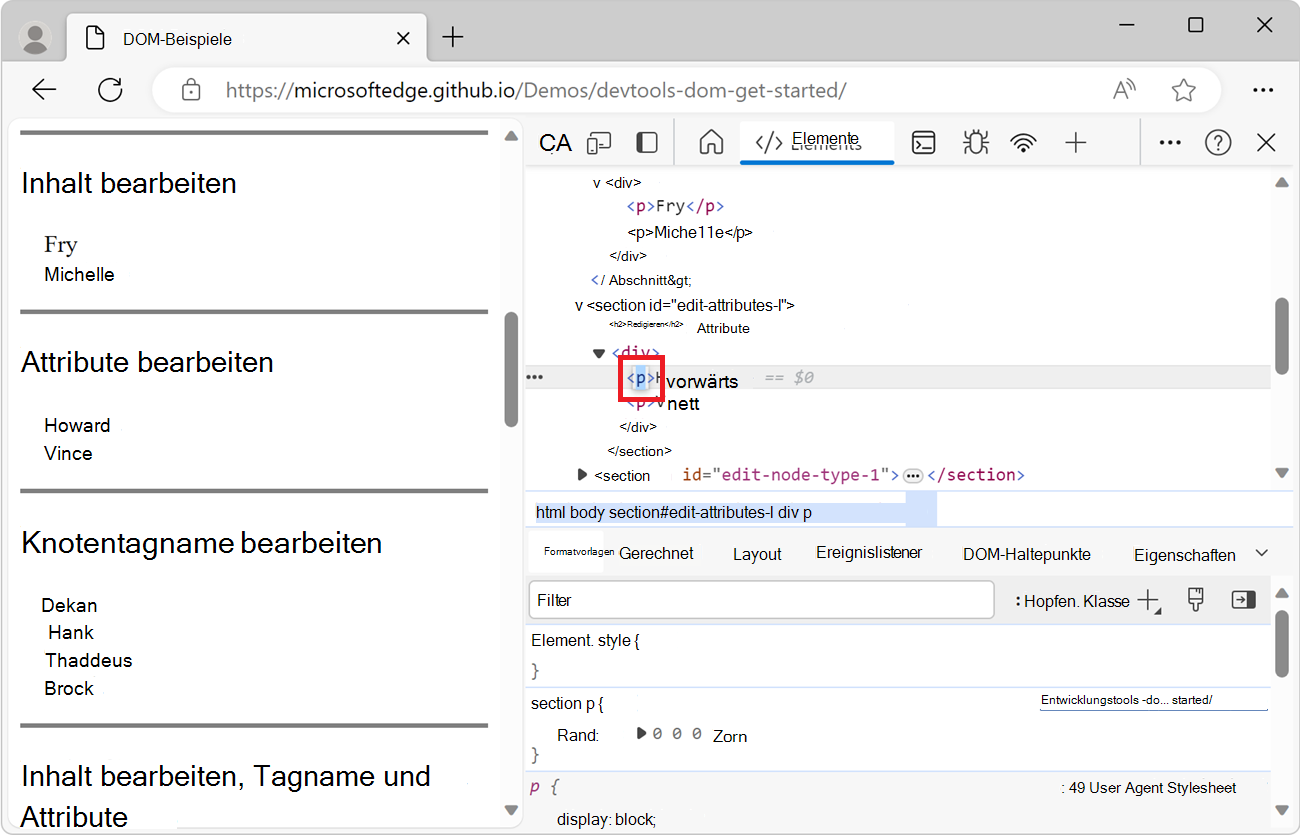Click the Read aloud icon in address bar
This screenshot has width=1300, height=835.
tap(1125, 90)
